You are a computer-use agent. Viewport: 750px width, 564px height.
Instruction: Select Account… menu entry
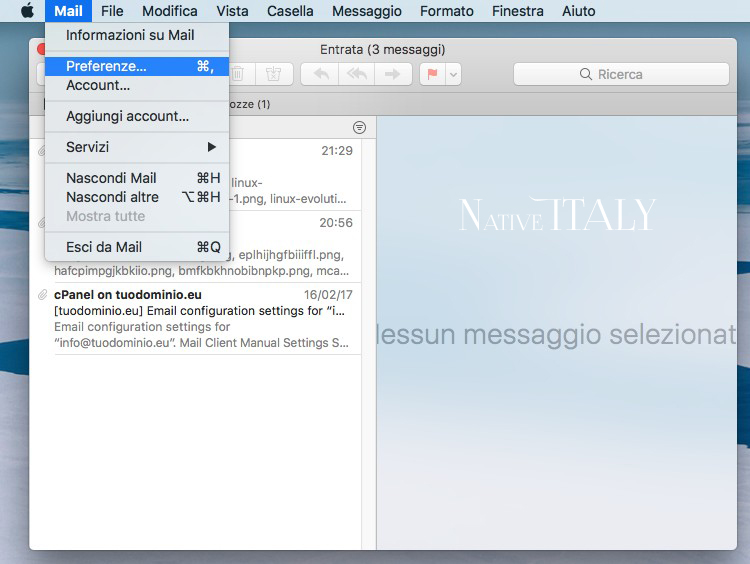[x=137, y=85]
